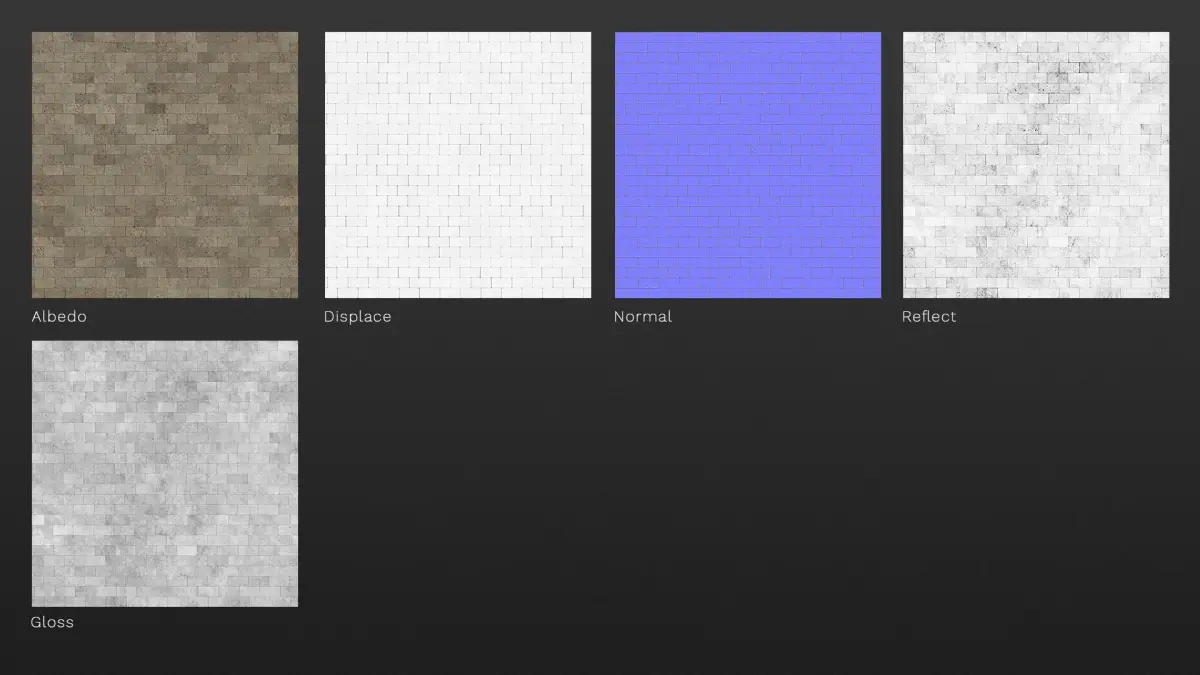Open the grey Gloss map thumbnail
The width and height of the screenshot is (1200, 675).
coord(165,473)
